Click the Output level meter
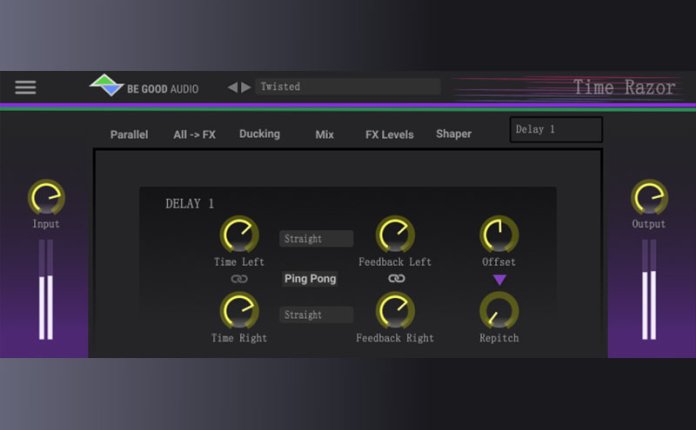This screenshot has width=696, height=430. 649,290
